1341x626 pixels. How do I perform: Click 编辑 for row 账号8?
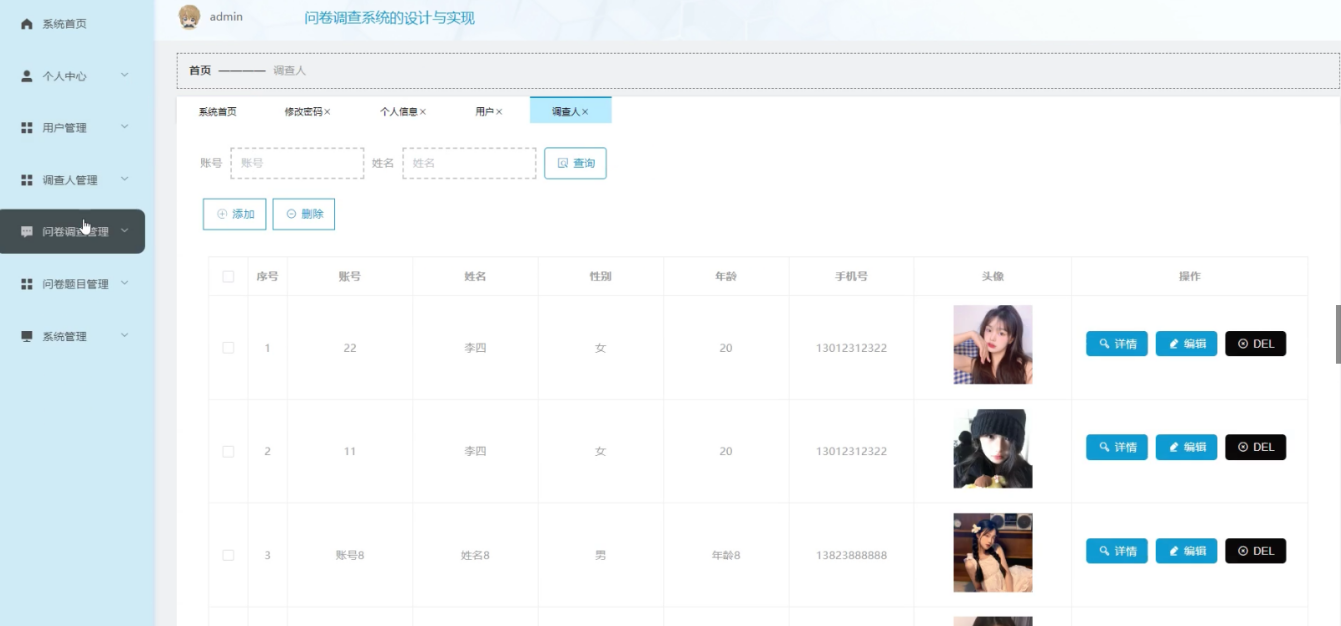(1186, 551)
